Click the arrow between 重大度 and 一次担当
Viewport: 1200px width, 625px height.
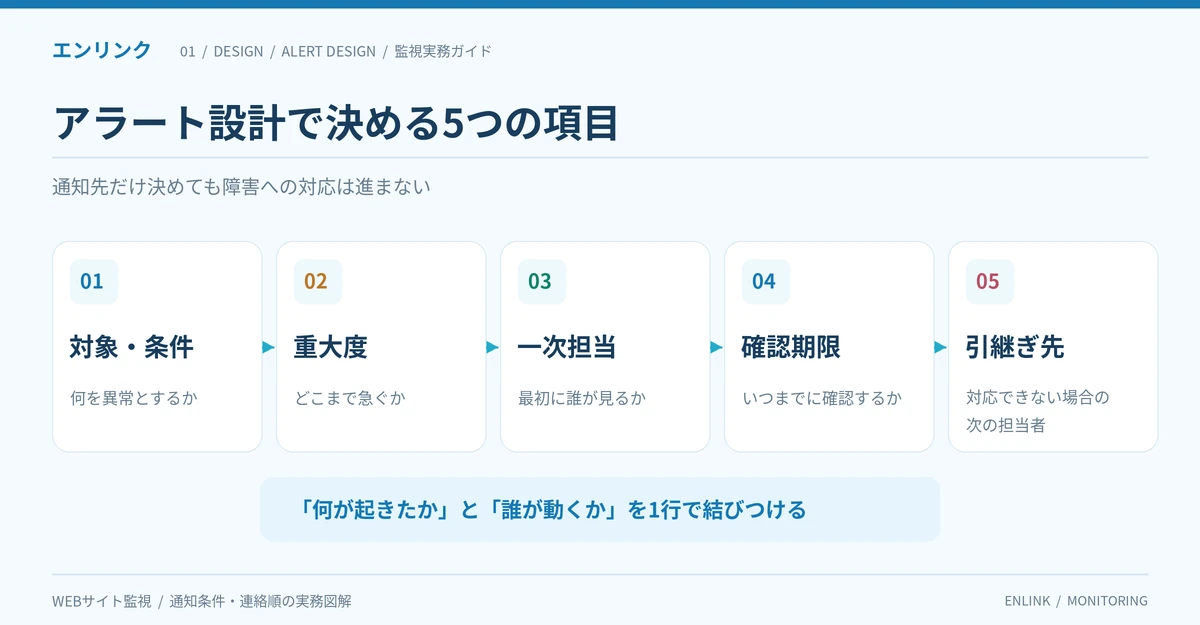(493, 347)
